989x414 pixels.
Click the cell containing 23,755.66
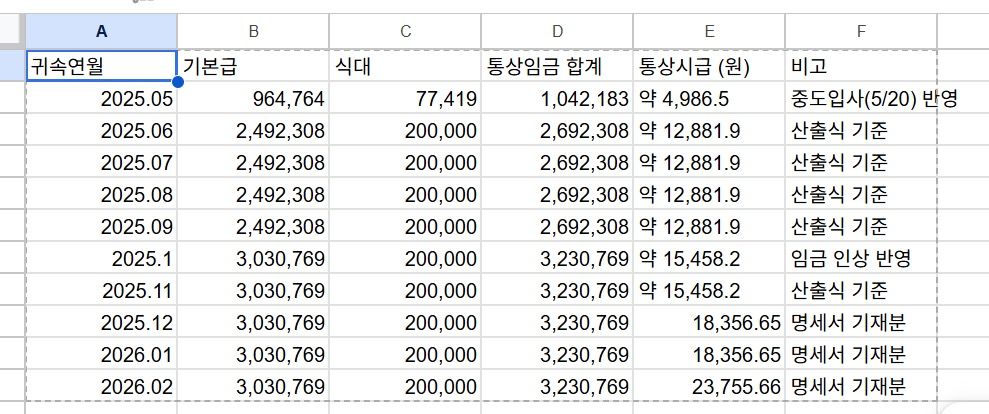[709, 387]
